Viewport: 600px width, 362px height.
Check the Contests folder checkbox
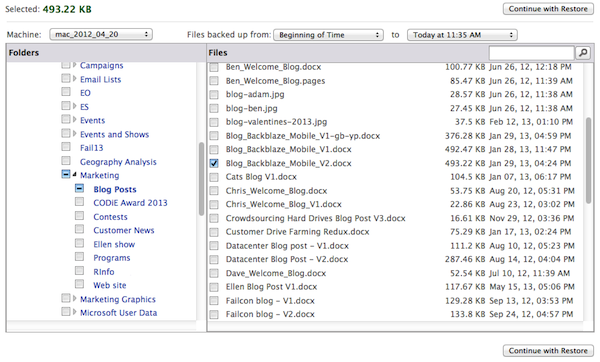click(x=79, y=216)
